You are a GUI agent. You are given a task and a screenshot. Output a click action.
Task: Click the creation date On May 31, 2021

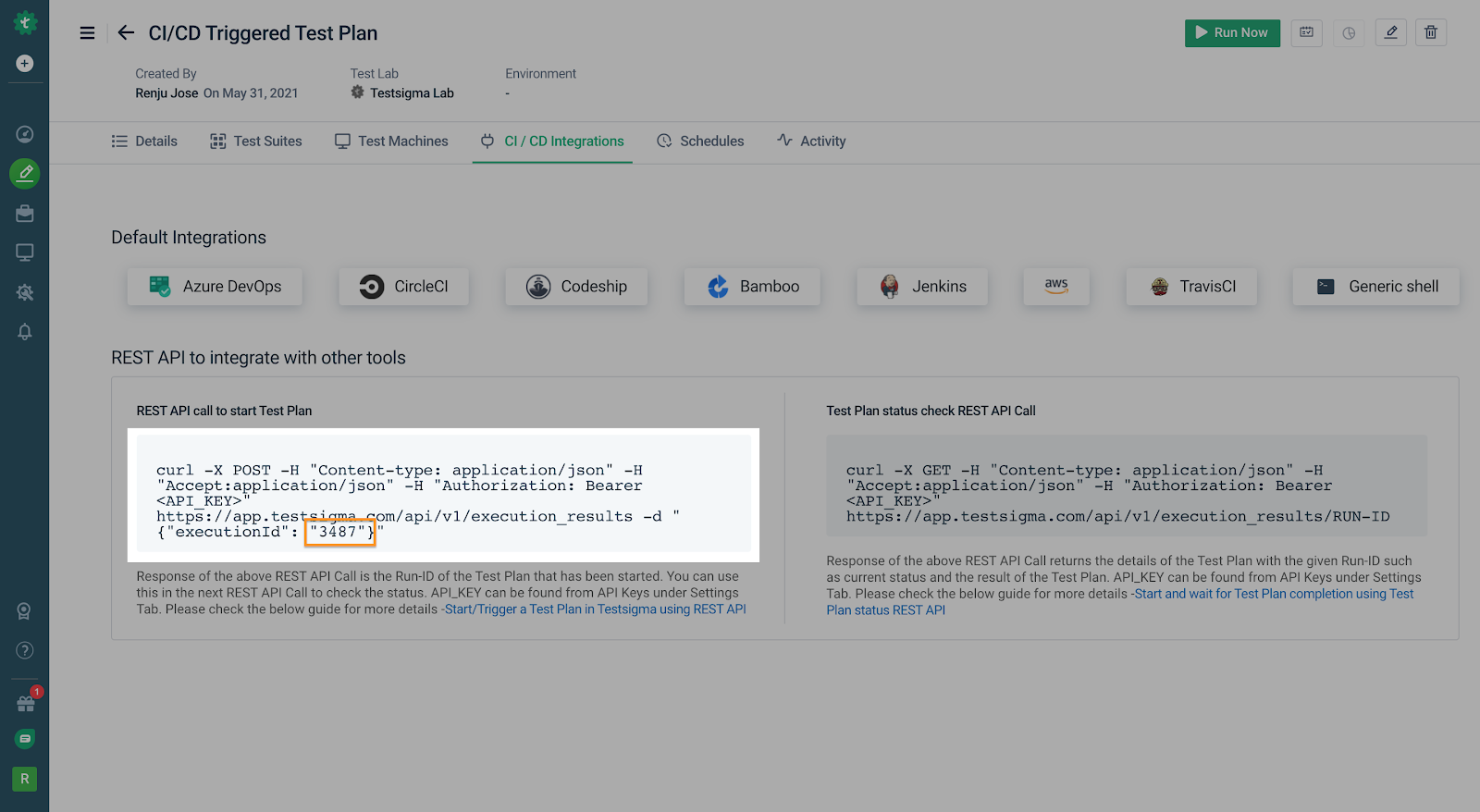(x=251, y=93)
